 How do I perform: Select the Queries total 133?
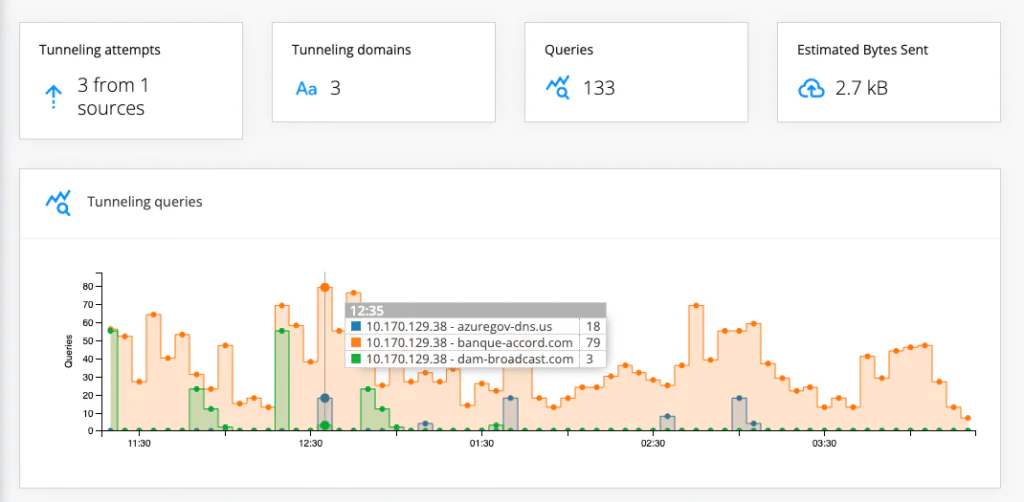599,88
